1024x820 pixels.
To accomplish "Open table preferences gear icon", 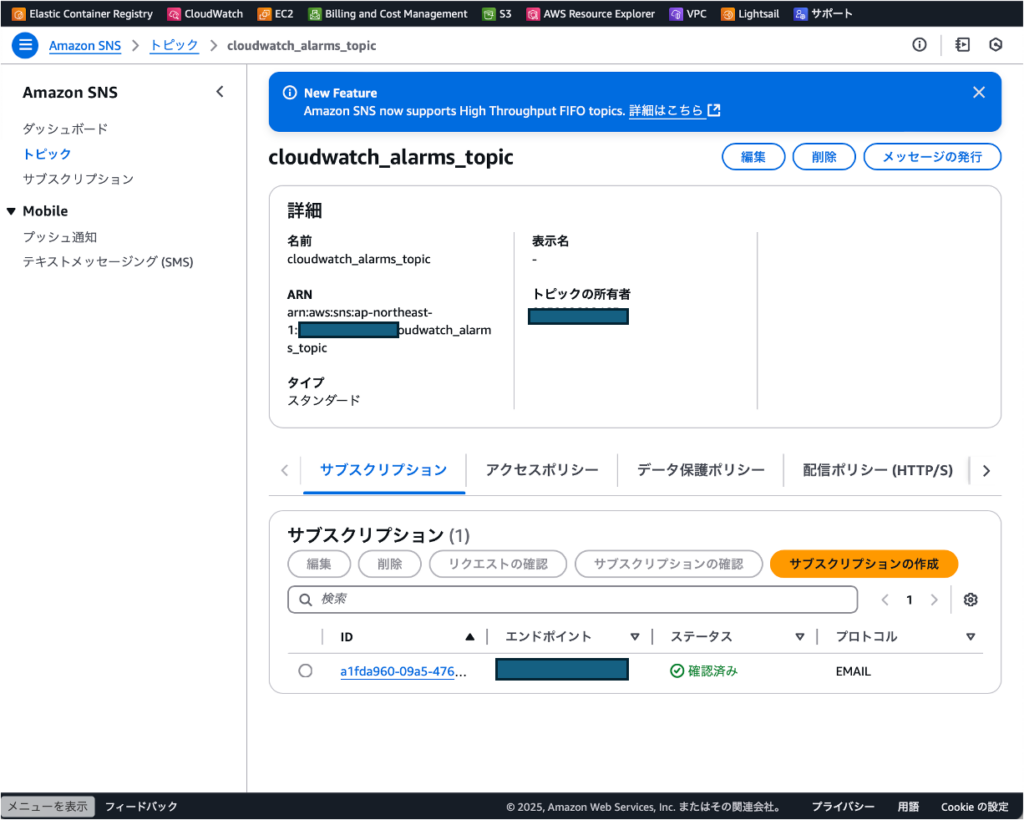I will 970,600.
